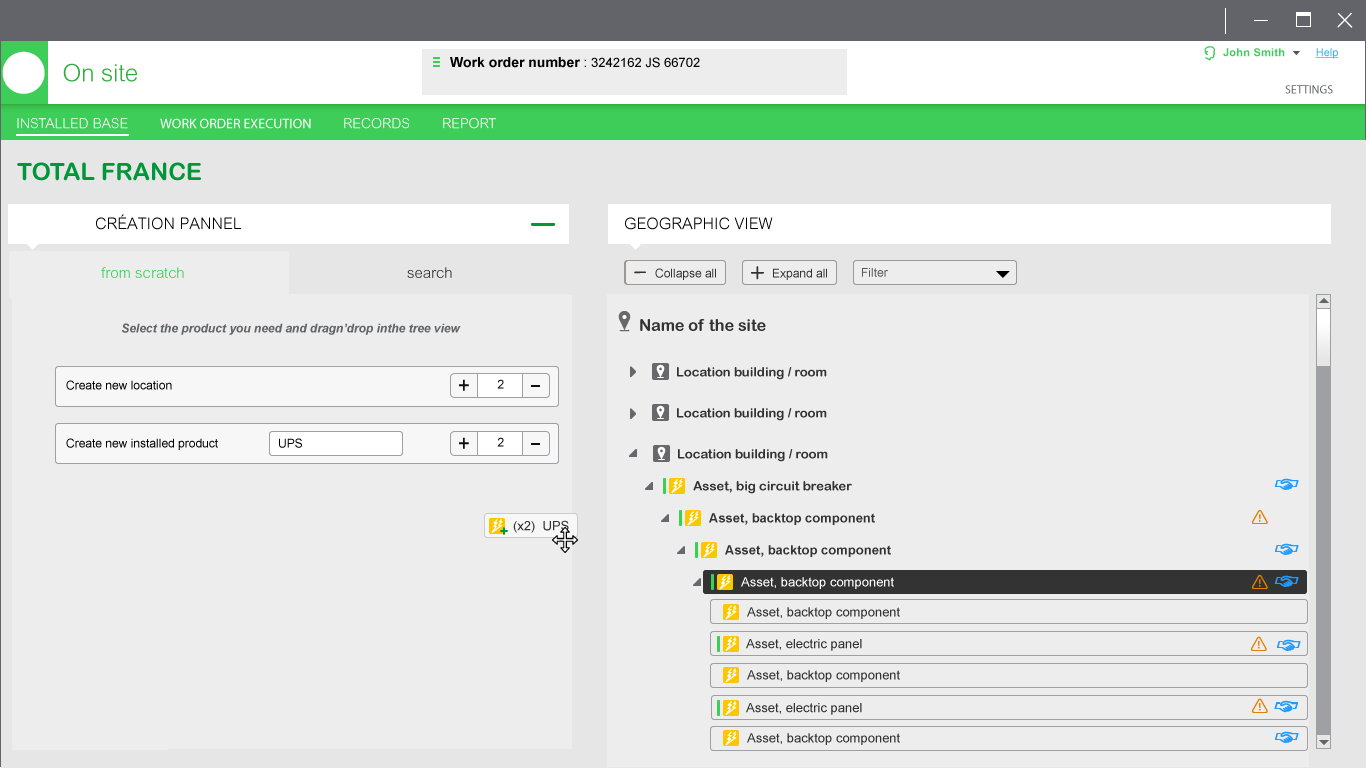The width and height of the screenshot is (1366, 768).
Task: Click the Collapse all button
Action: (x=676, y=273)
